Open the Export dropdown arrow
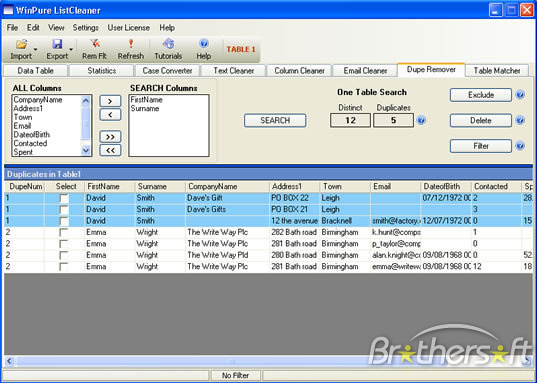 click(71, 49)
